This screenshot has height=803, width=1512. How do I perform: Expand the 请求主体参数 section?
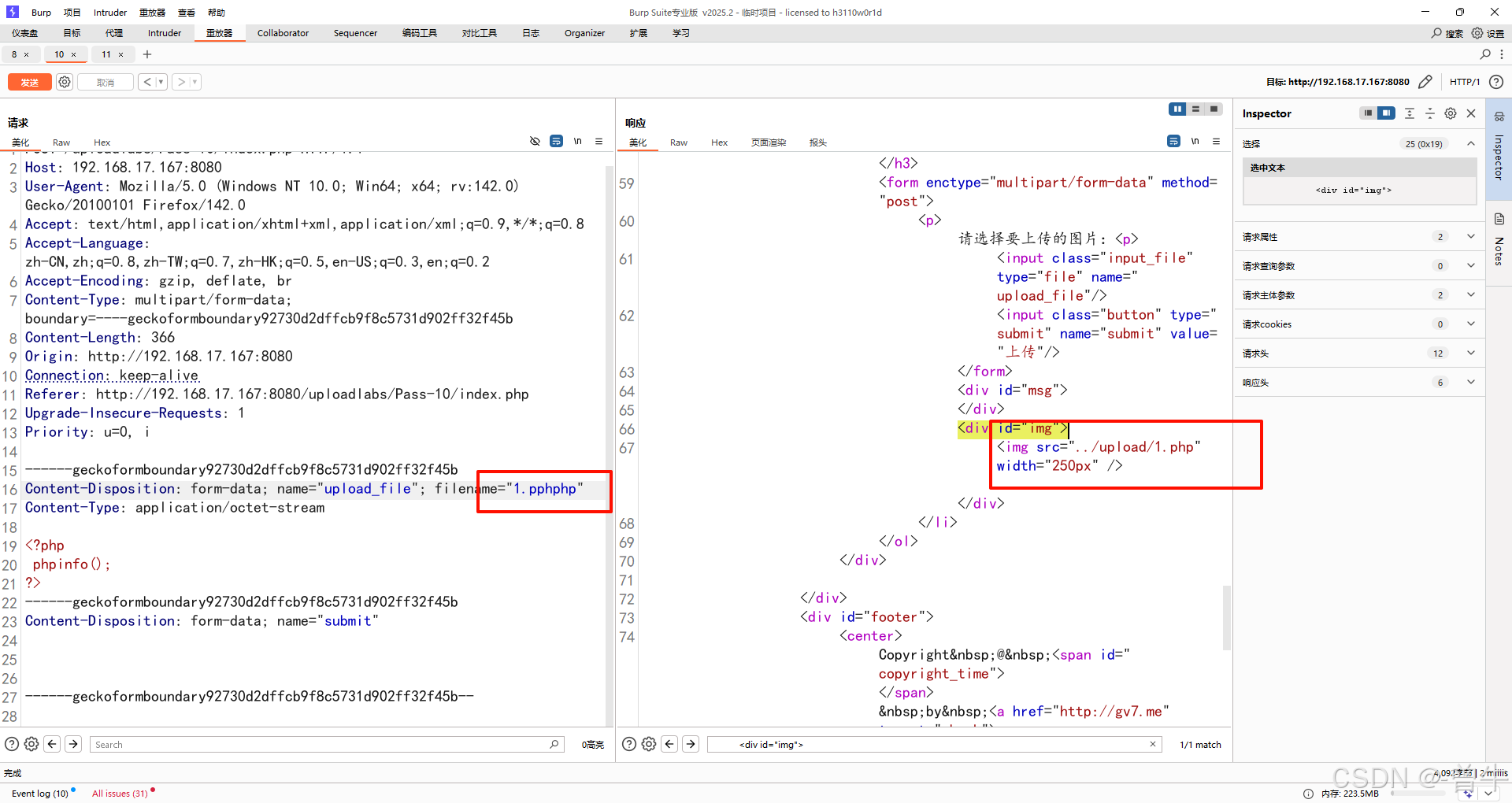[x=1470, y=294]
